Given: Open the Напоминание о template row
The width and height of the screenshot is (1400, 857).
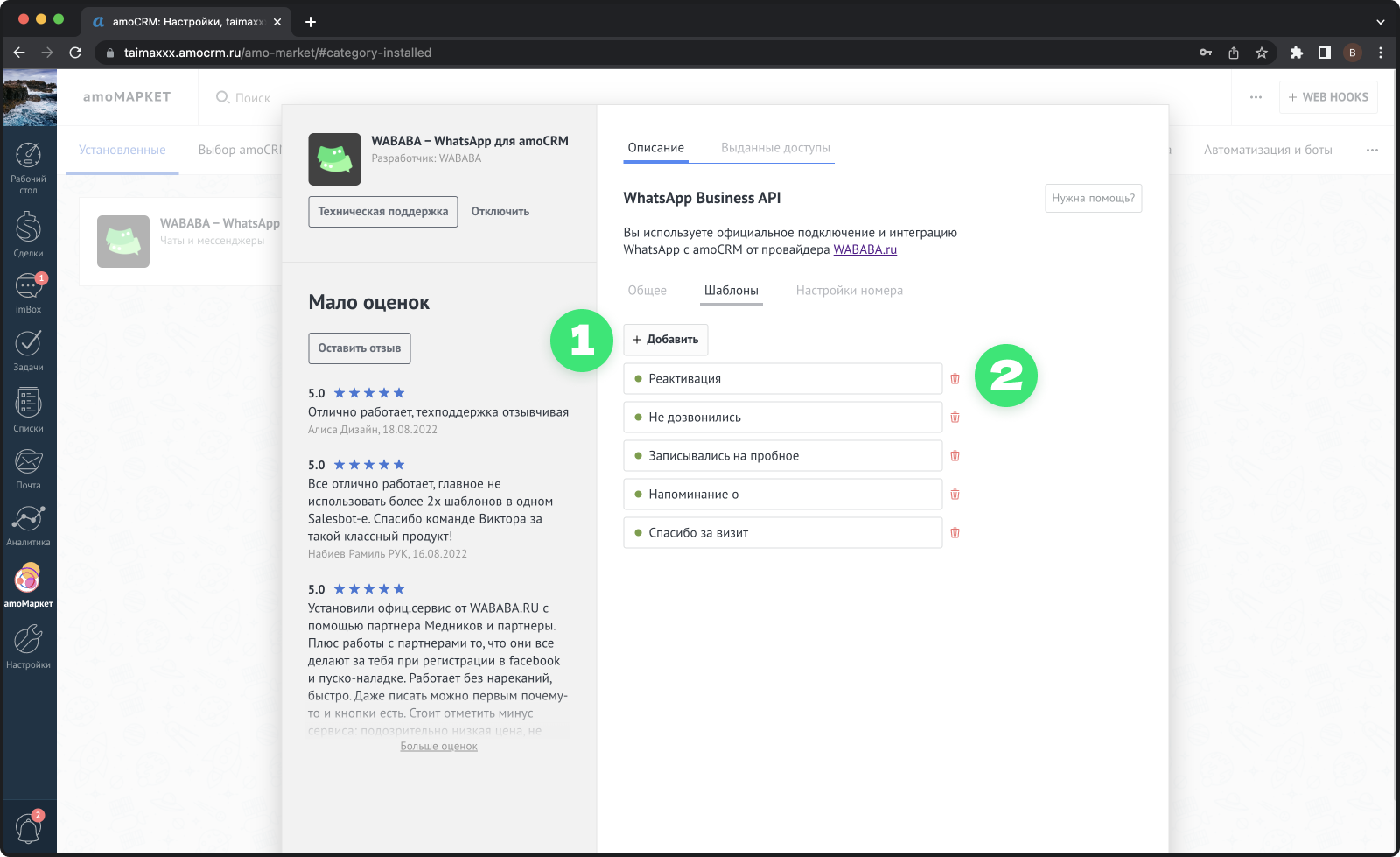Looking at the screenshot, I should pyautogui.click(x=783, y=495).
